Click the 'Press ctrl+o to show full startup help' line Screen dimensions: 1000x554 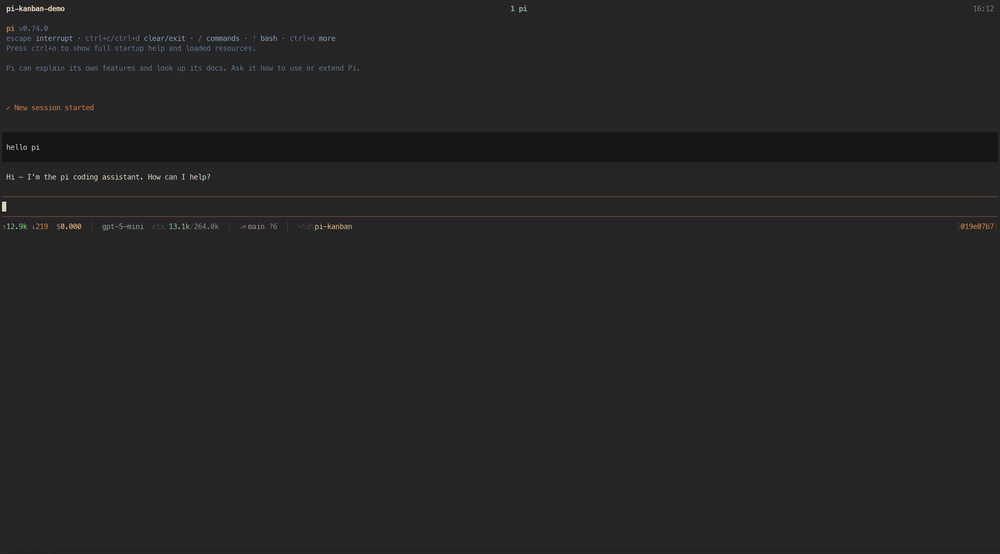coord(131,48)
